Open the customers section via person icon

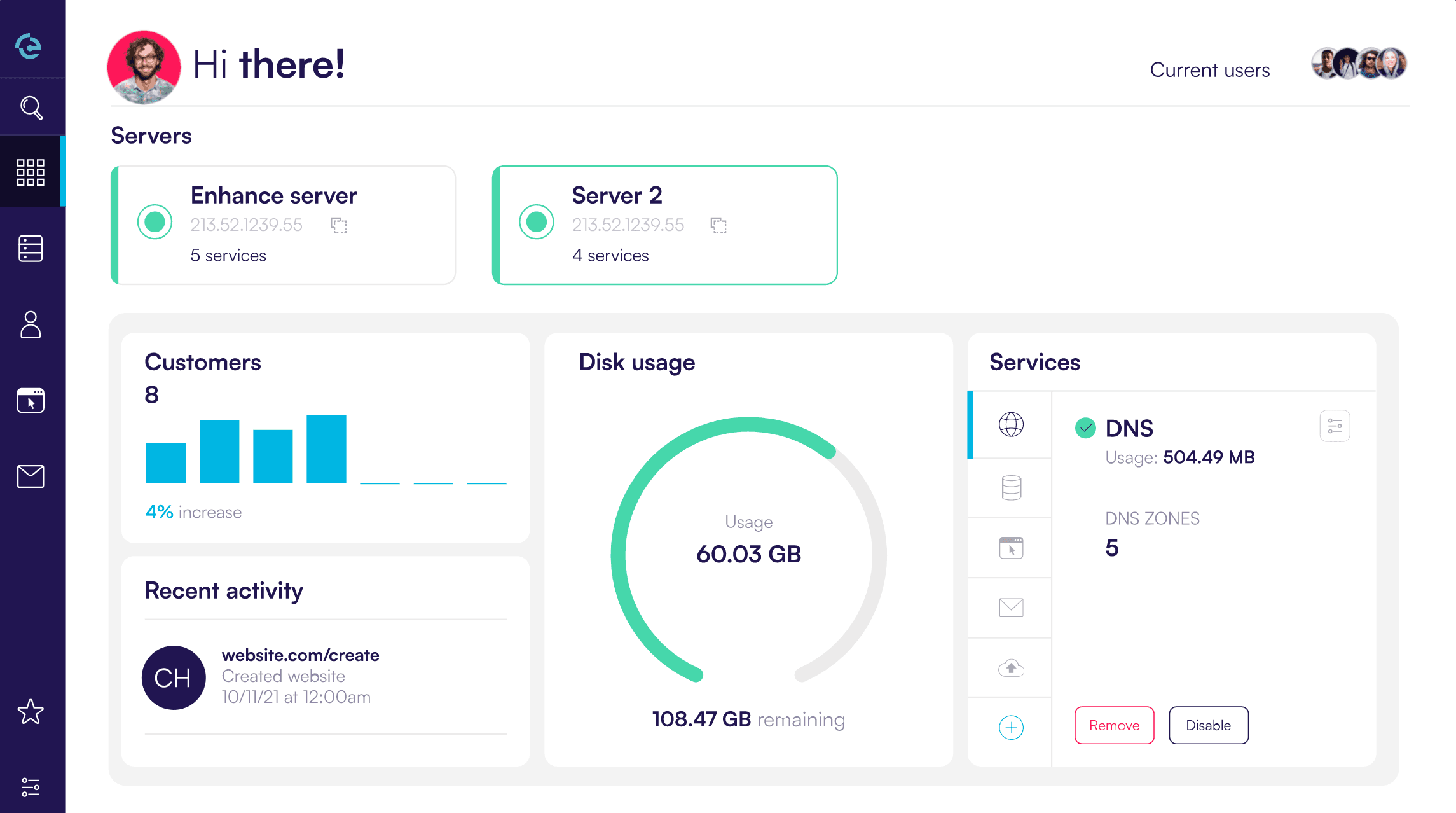pos(31,326)
